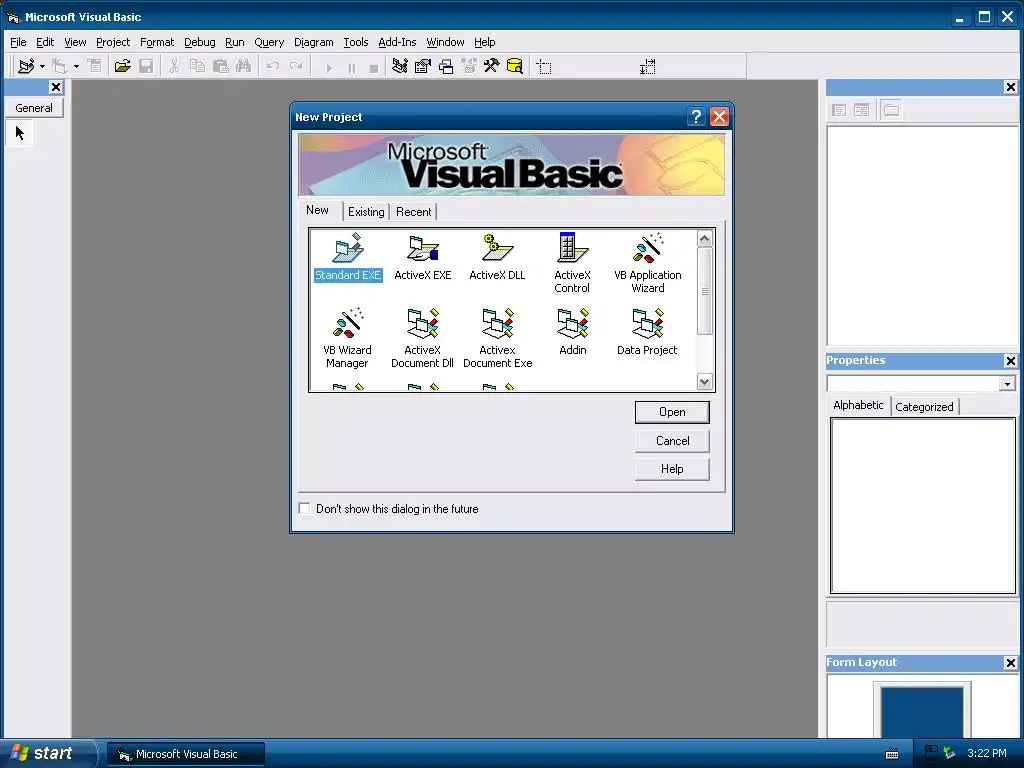The image size is (1024, 768).
Task: Click the Form Layout Window toolbar icon
Action: coord(446,66)
